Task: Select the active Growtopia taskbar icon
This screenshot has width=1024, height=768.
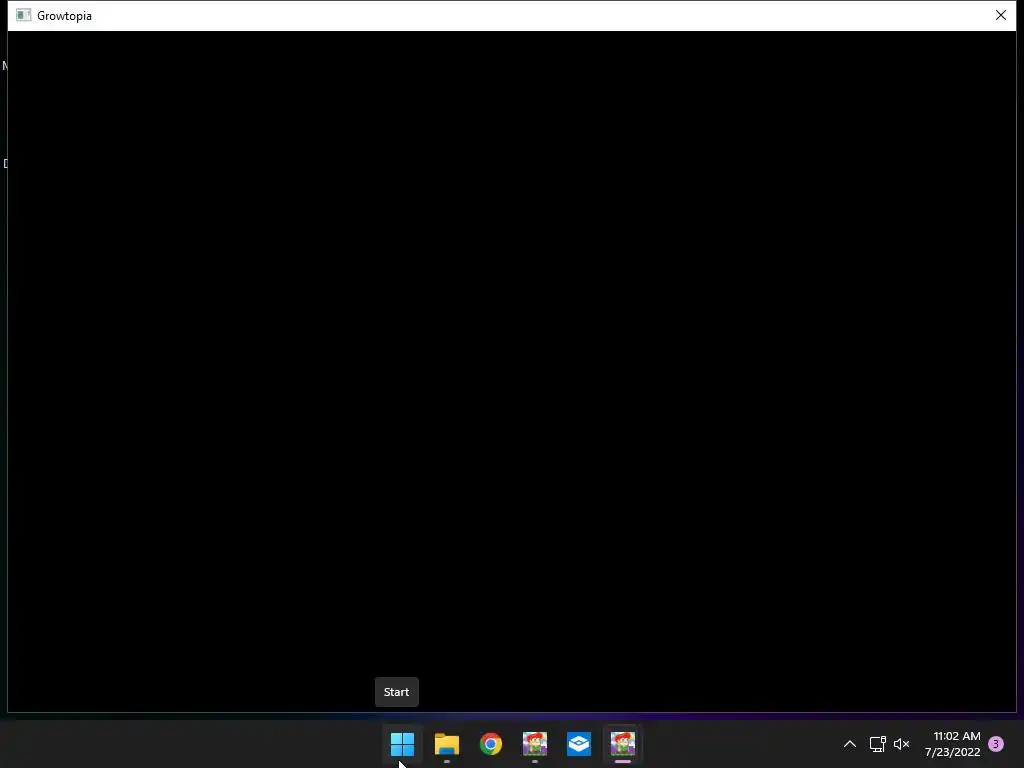Action: pyautogui.click(x=623, y=744)
